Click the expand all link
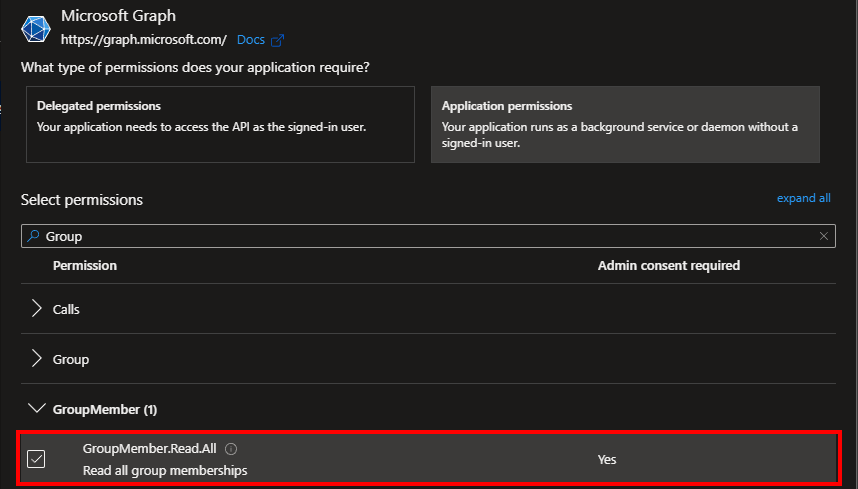858x489 pixels. click(803, 198)
